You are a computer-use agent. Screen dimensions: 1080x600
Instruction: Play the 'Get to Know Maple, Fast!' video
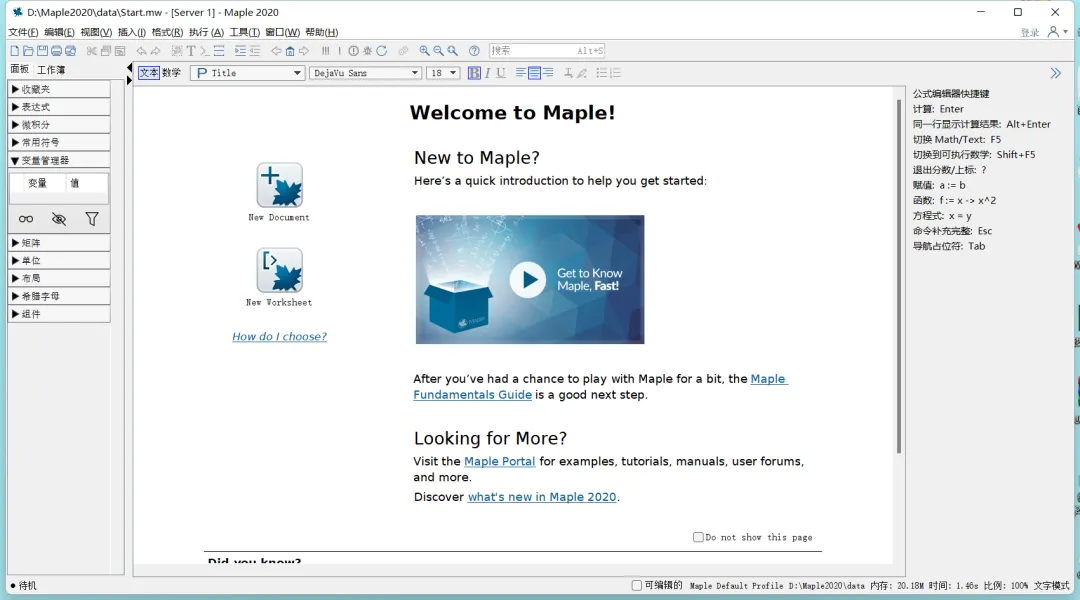(528, 280)
